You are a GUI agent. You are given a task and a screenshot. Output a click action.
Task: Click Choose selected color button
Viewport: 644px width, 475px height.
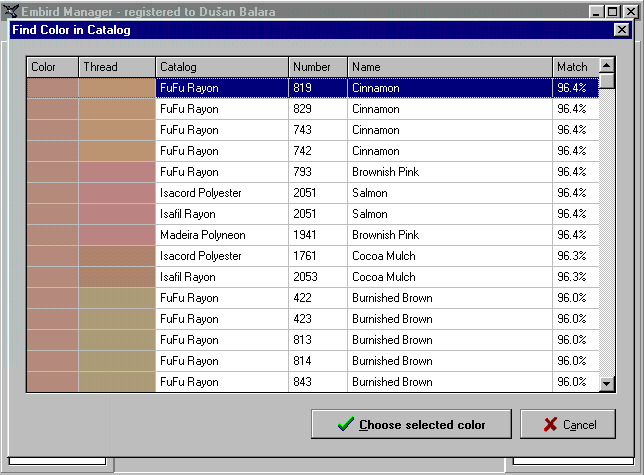[411, 424]
